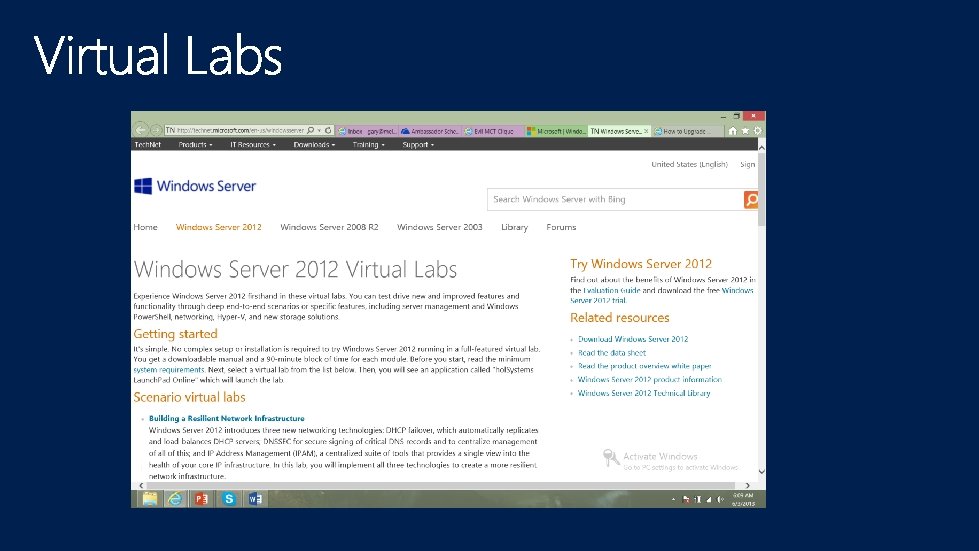Open PowerPoint from the taskbar
Viewport: 979px width, 551px height.
coord(201,499)
